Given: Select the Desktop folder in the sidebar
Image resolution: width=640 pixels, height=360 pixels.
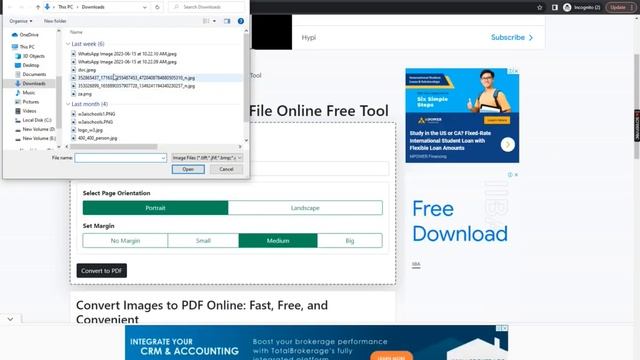Looking at the screenshot, I should click(x=27, y=65).
